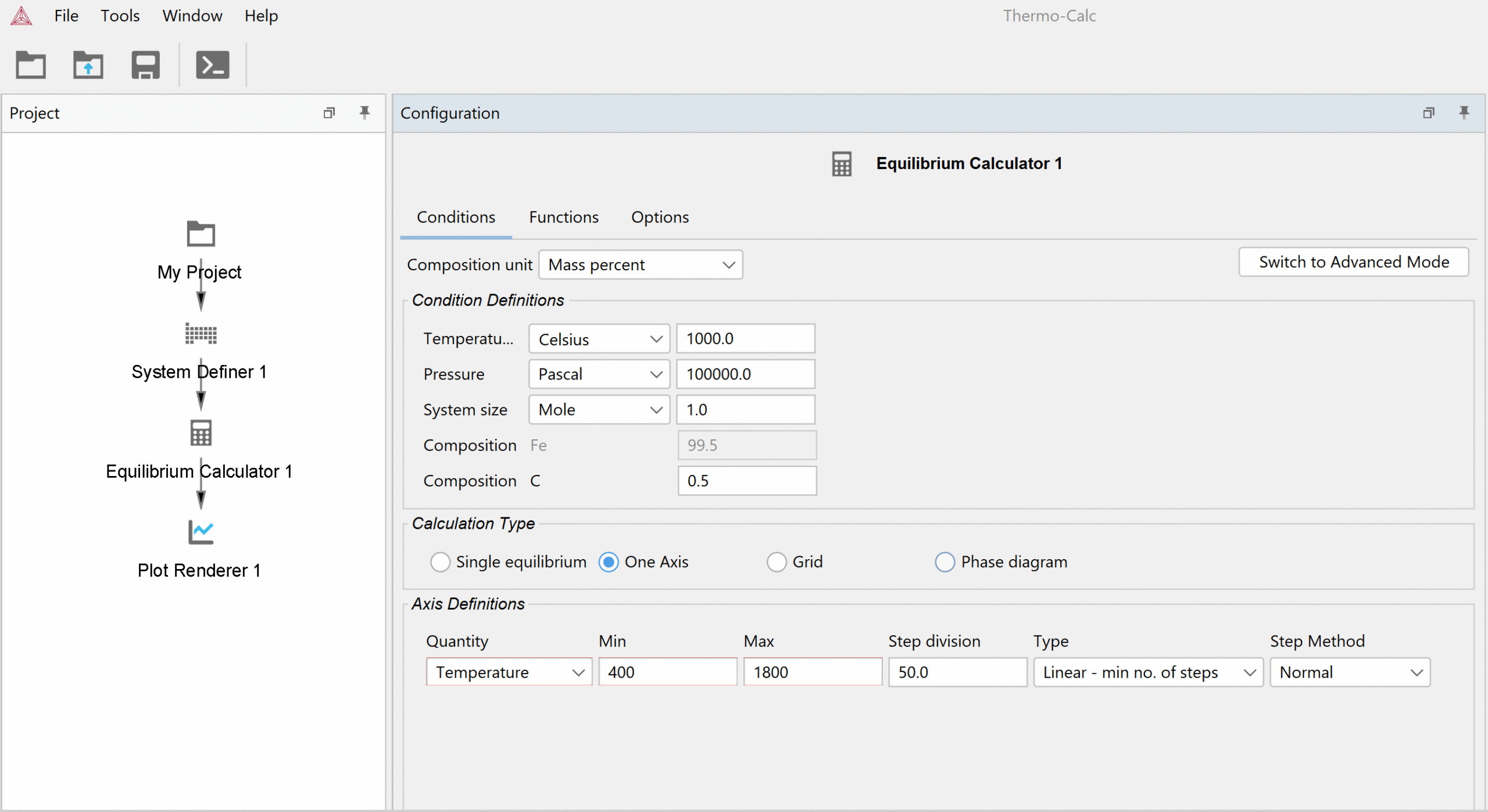The height and width of the screenshot is (812, 1488).
Task: Select Equilibrium Calculator 1 tree node icon
Action: click(x=201, y=433)
